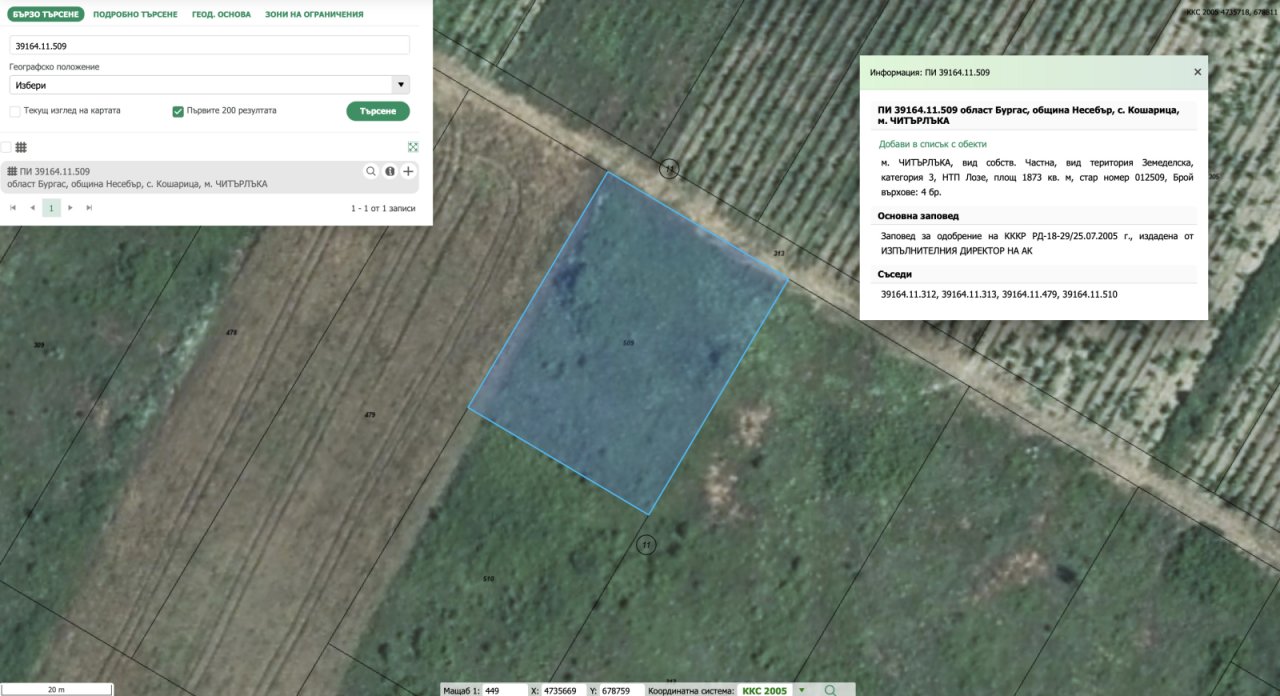Click the coordinate search magnifier in bottom bar
Viewport: 1280px width, 696px height.
(x=830, y=690)
